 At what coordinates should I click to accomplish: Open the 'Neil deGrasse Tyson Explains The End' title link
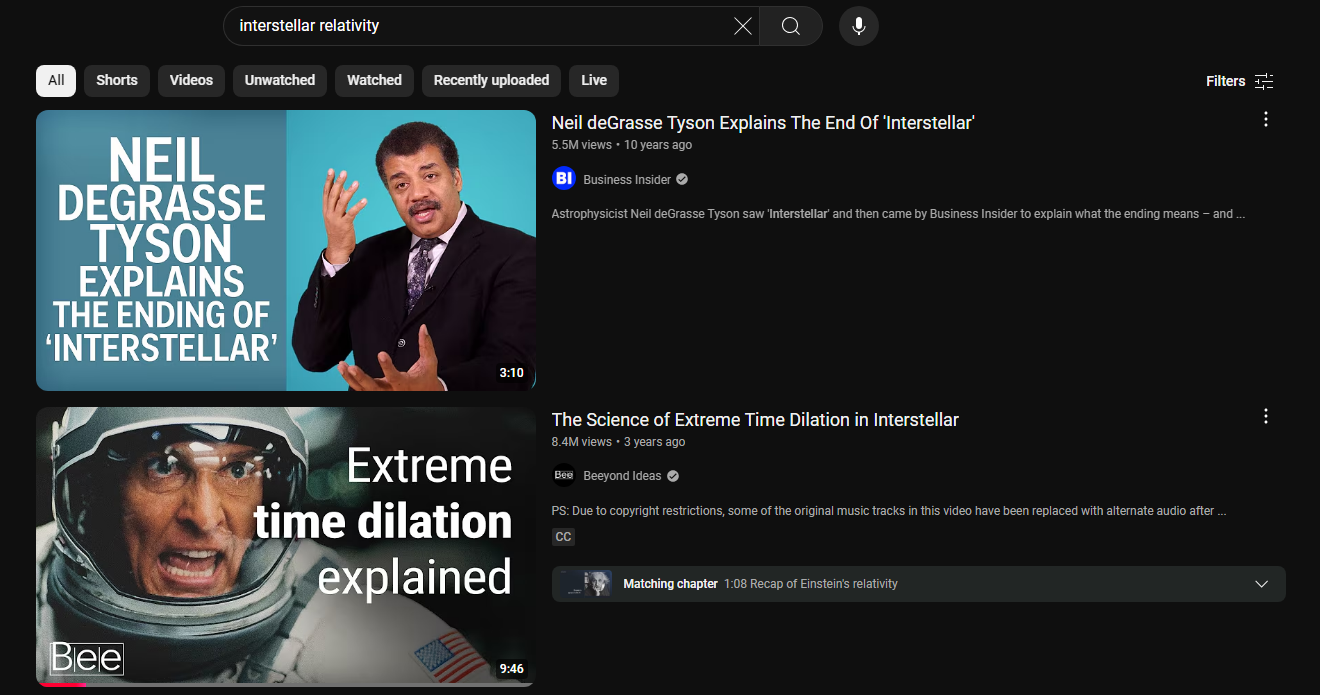coord(763,123)
